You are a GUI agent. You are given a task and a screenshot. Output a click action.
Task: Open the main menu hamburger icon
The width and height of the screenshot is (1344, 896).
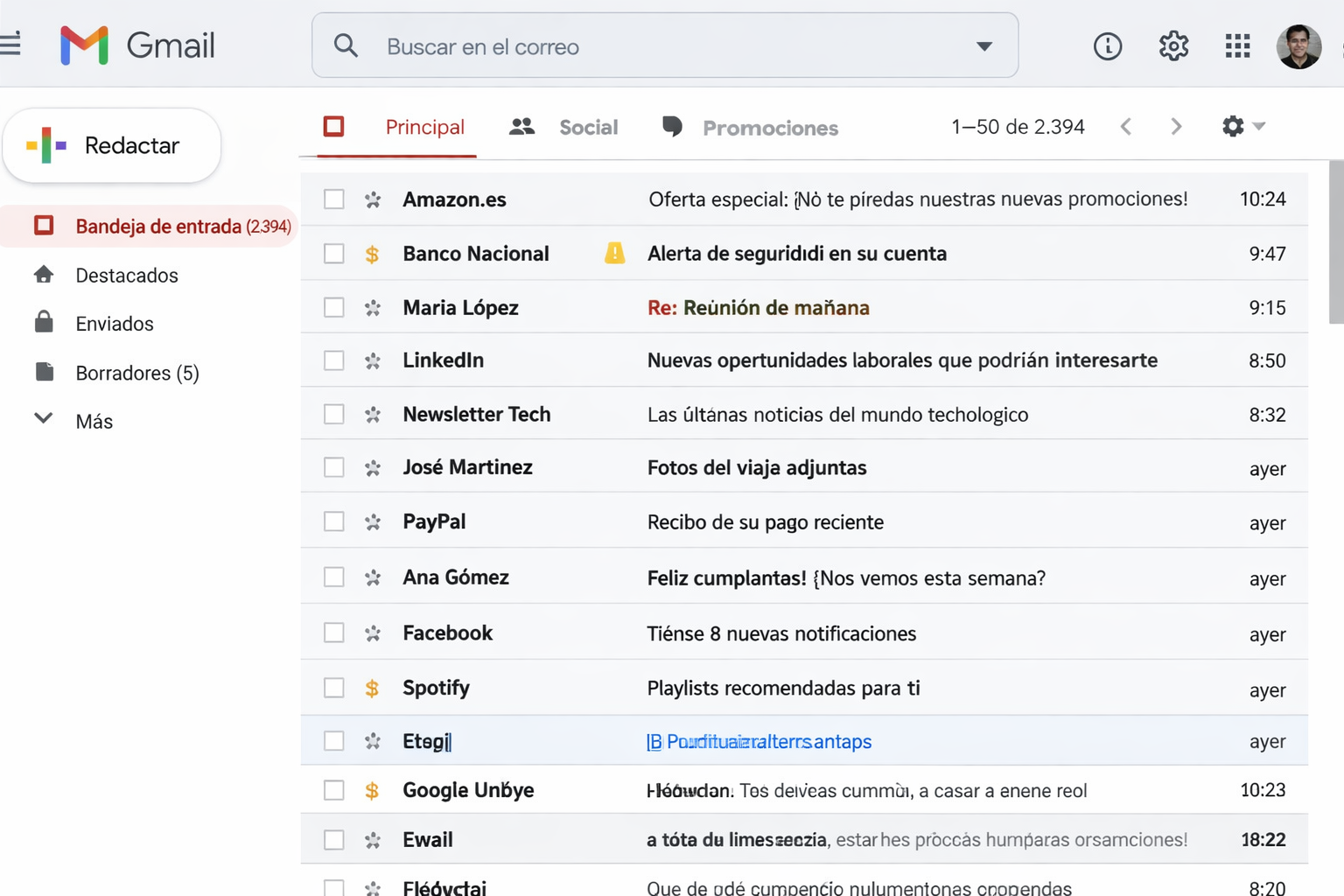pos(10,43)
